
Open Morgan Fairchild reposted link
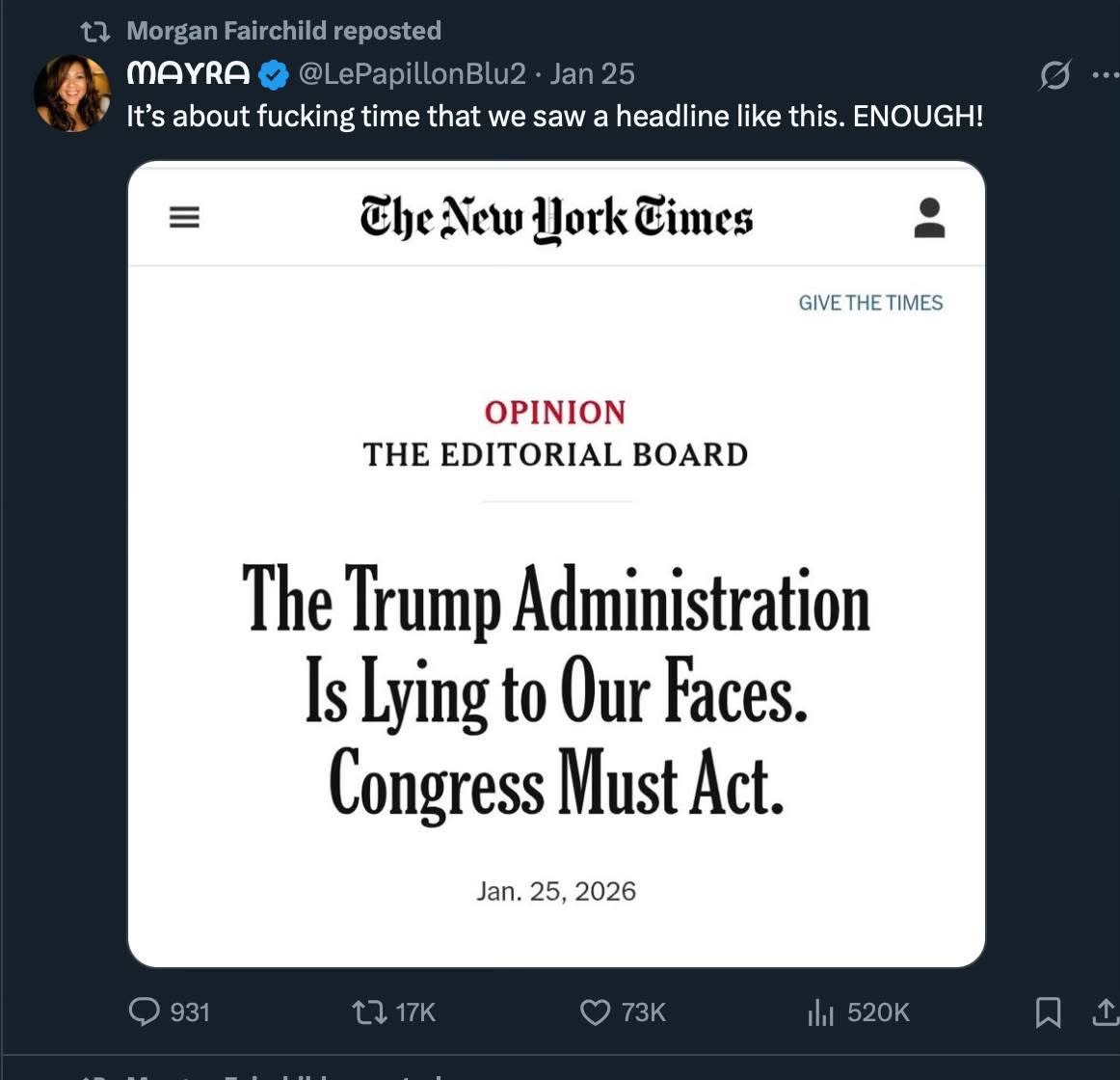283,31
